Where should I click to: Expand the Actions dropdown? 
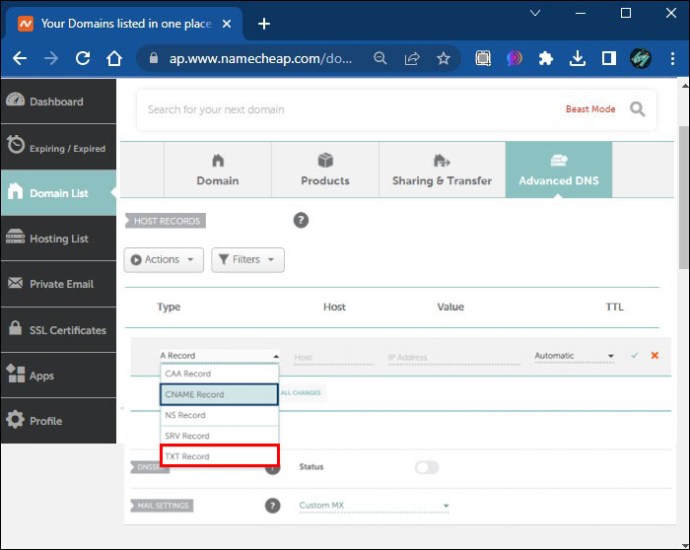164,260
